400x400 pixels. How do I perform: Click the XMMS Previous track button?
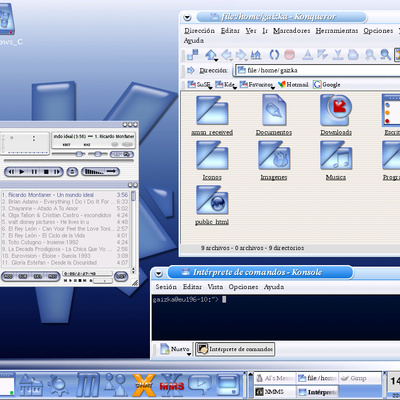[x=11, y=172]
